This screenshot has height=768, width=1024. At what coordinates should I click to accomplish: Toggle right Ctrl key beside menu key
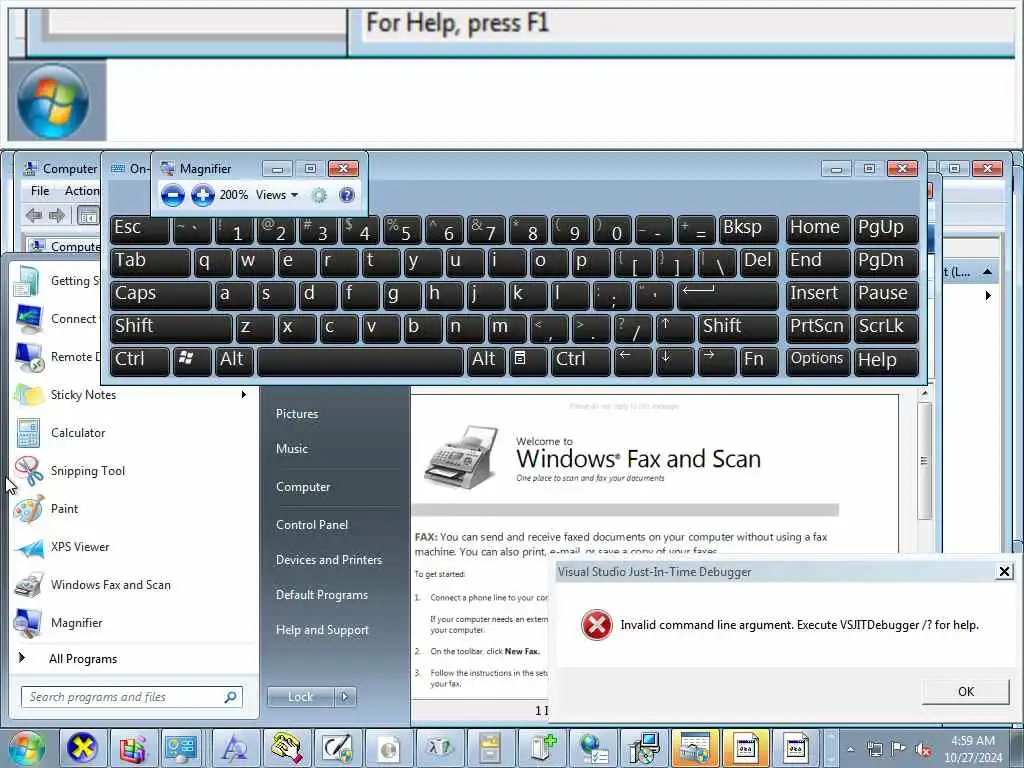pyautogui.click(x=581, y=361)
